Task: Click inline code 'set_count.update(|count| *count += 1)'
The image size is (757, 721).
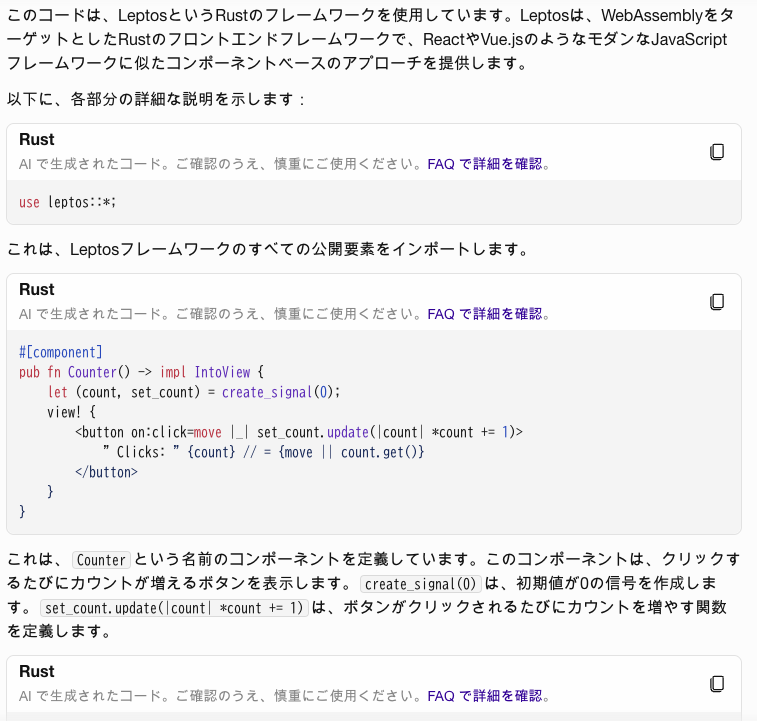Action: (x=174, y=608)
